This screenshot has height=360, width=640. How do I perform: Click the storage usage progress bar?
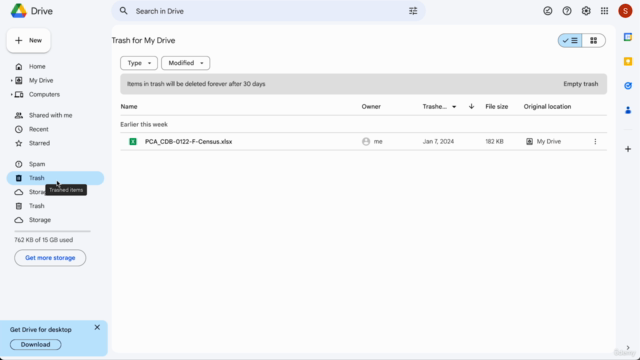52,231
